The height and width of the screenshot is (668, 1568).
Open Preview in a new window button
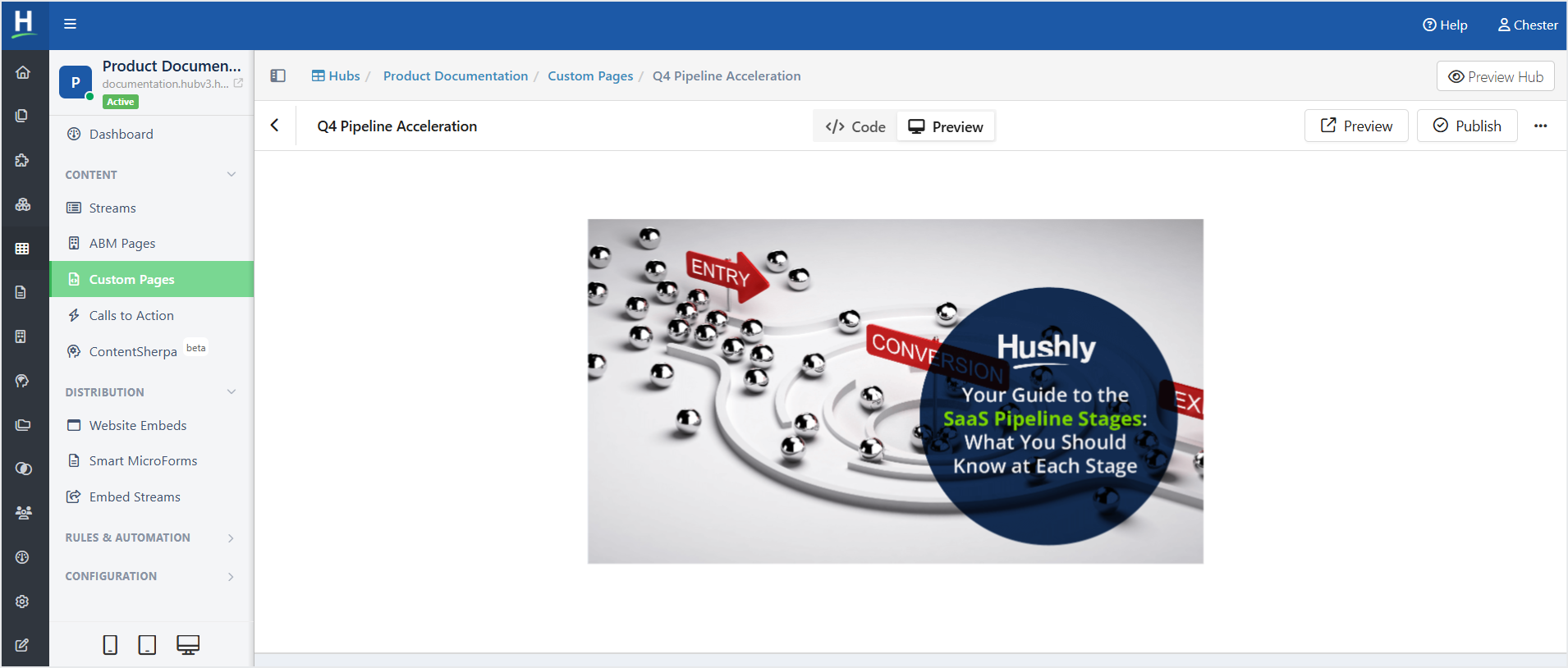[x=1356, y=126]
